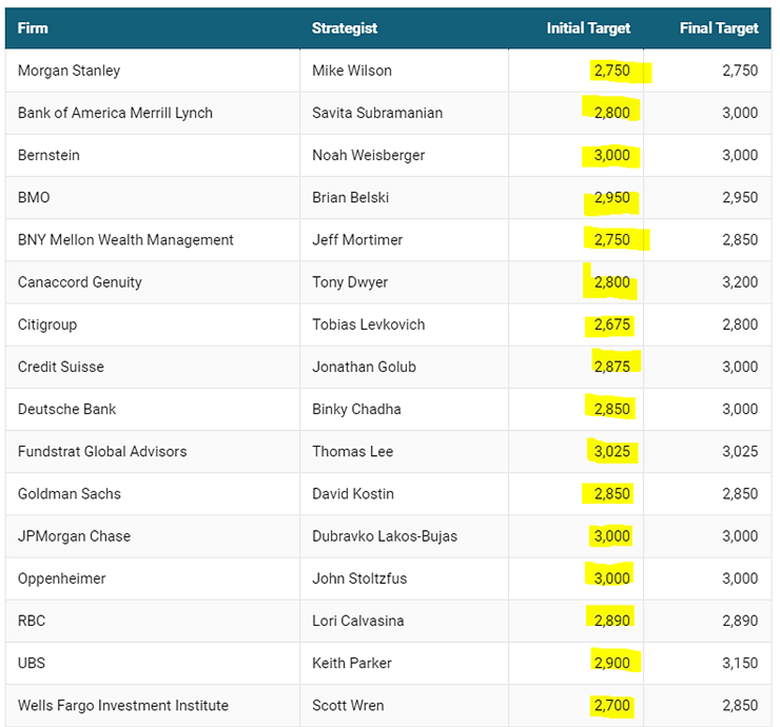This screenshot has height=727, width=780.
Task: Click strategist name Keith Parker
Action: coord(352,663)
